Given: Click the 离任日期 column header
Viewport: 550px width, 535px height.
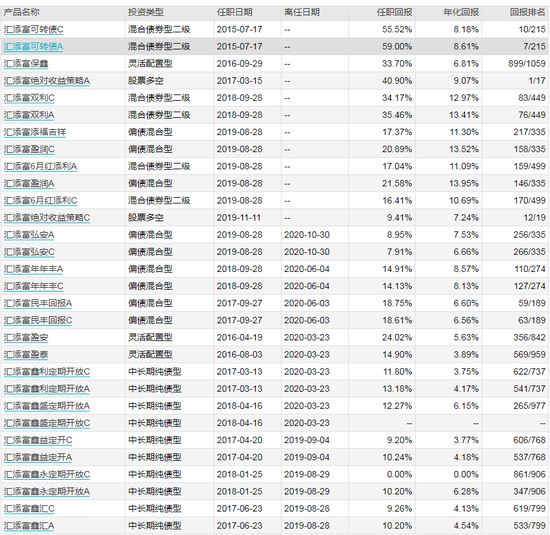Looking at the screenshot, I should (x=302, y=13).
